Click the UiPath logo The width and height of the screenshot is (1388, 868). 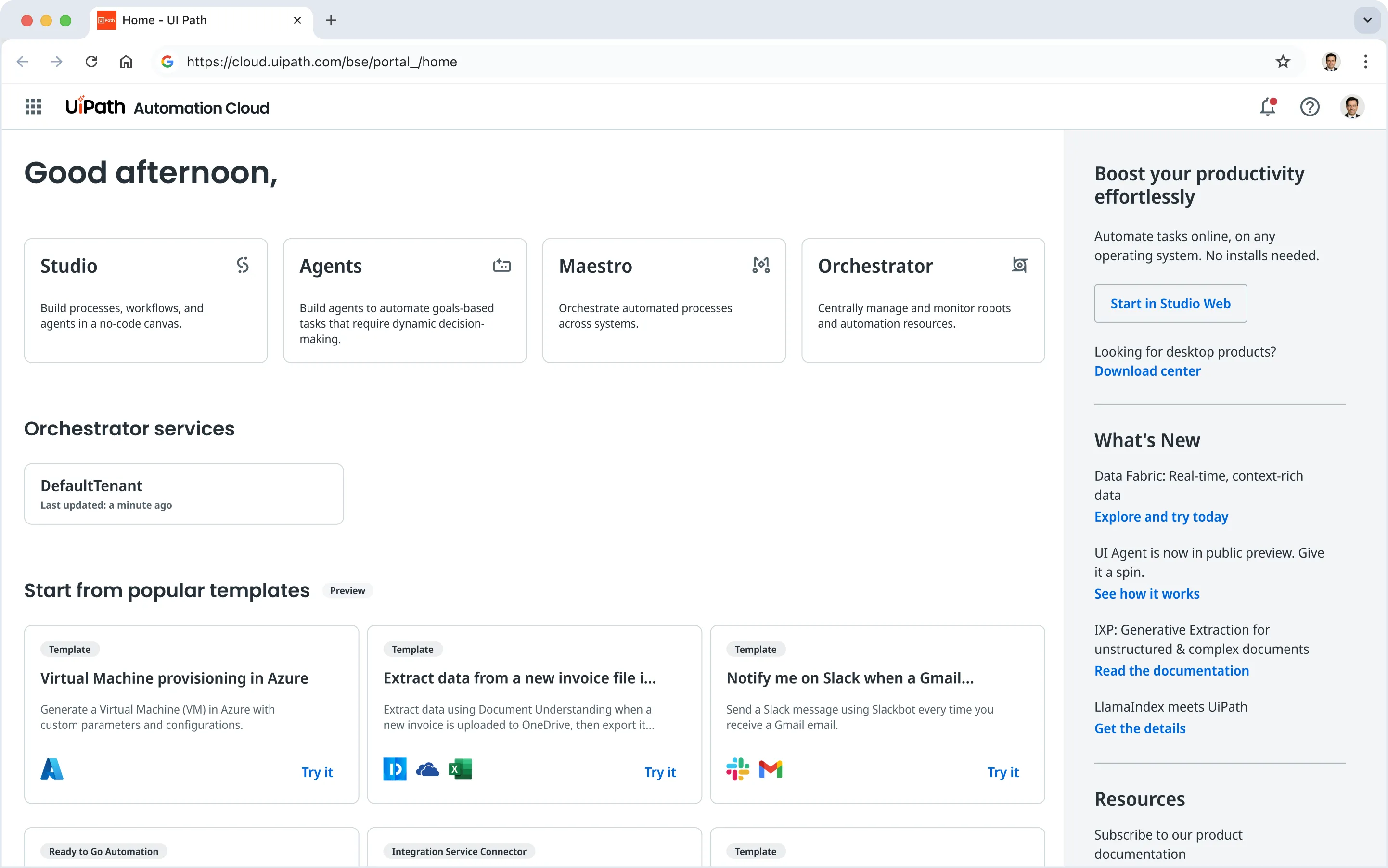95,106
